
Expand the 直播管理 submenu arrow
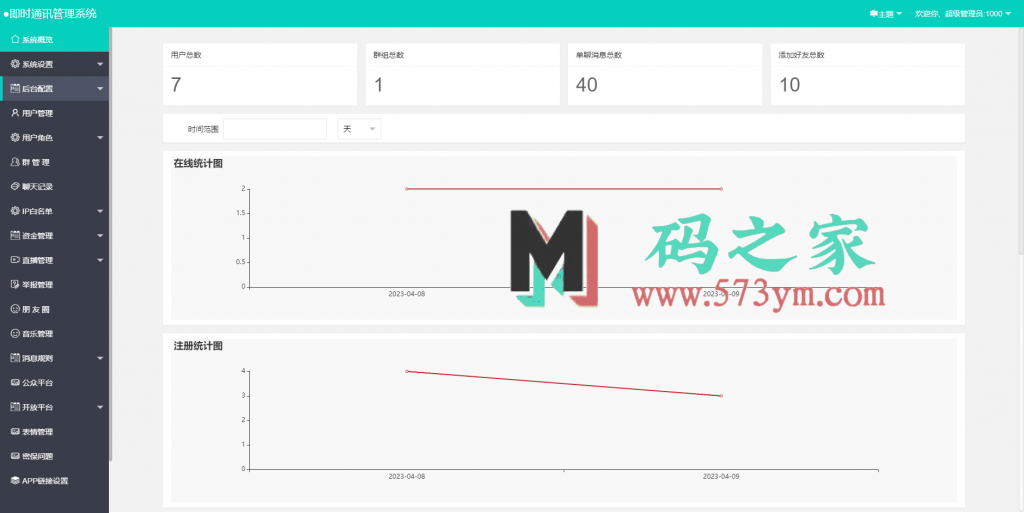point(100,260)
